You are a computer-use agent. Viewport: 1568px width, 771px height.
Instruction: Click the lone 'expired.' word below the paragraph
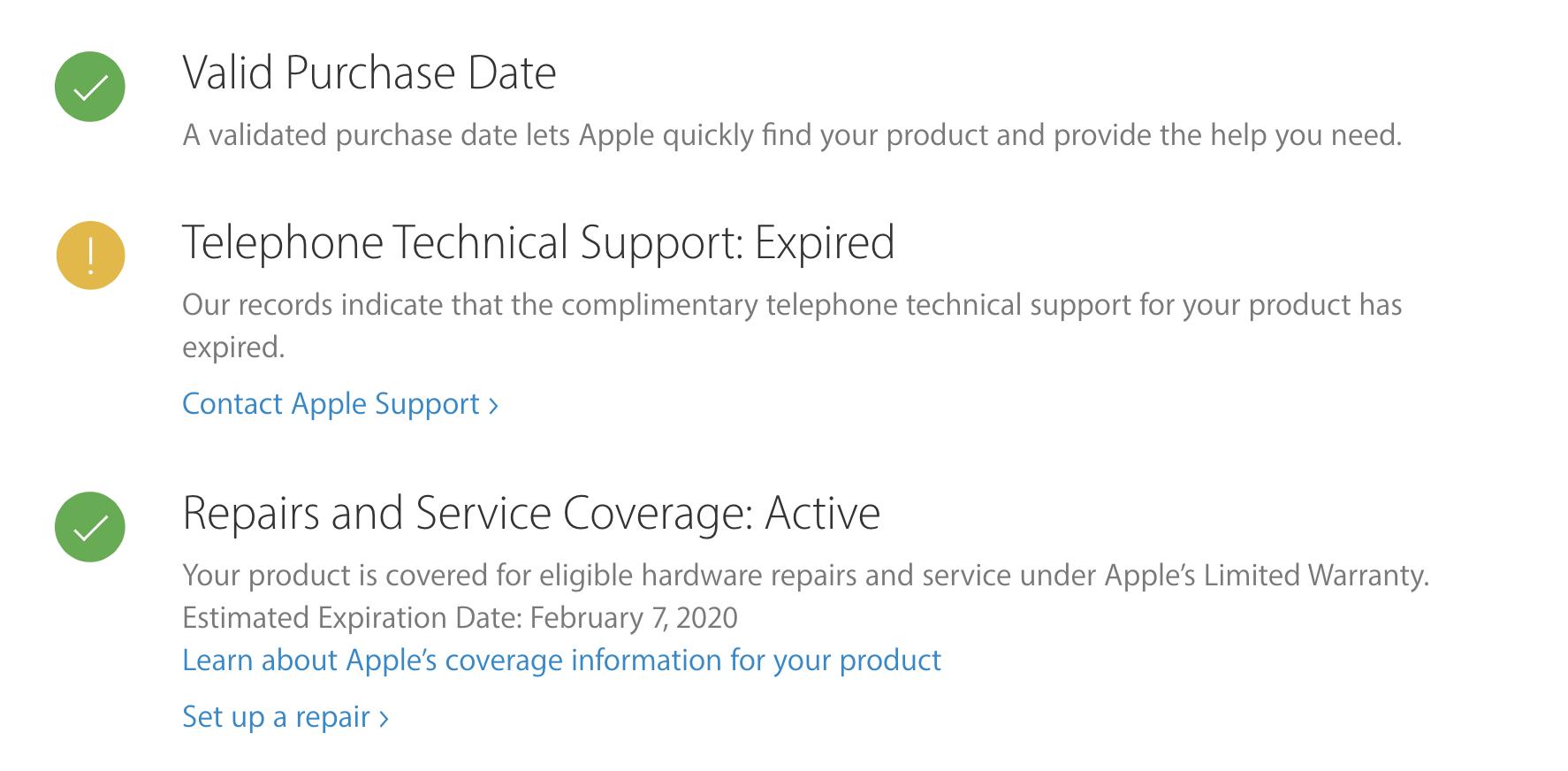tap(233, 347)
